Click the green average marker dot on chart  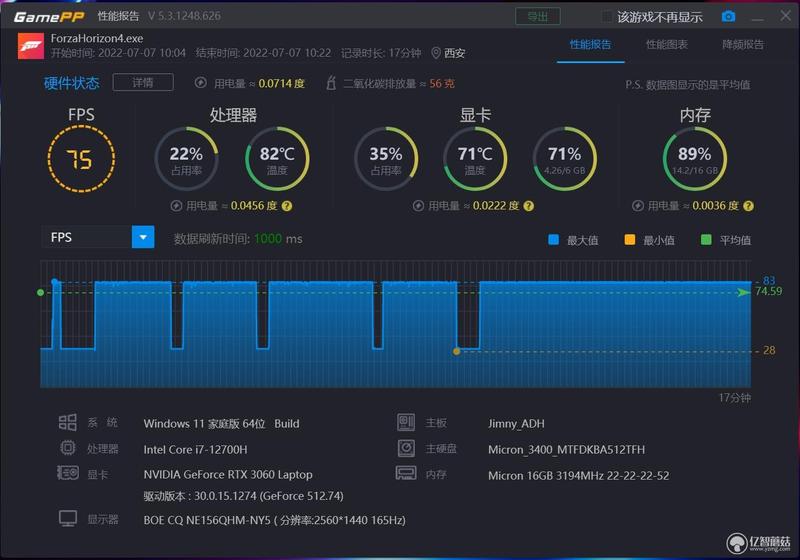coord(40,292)
